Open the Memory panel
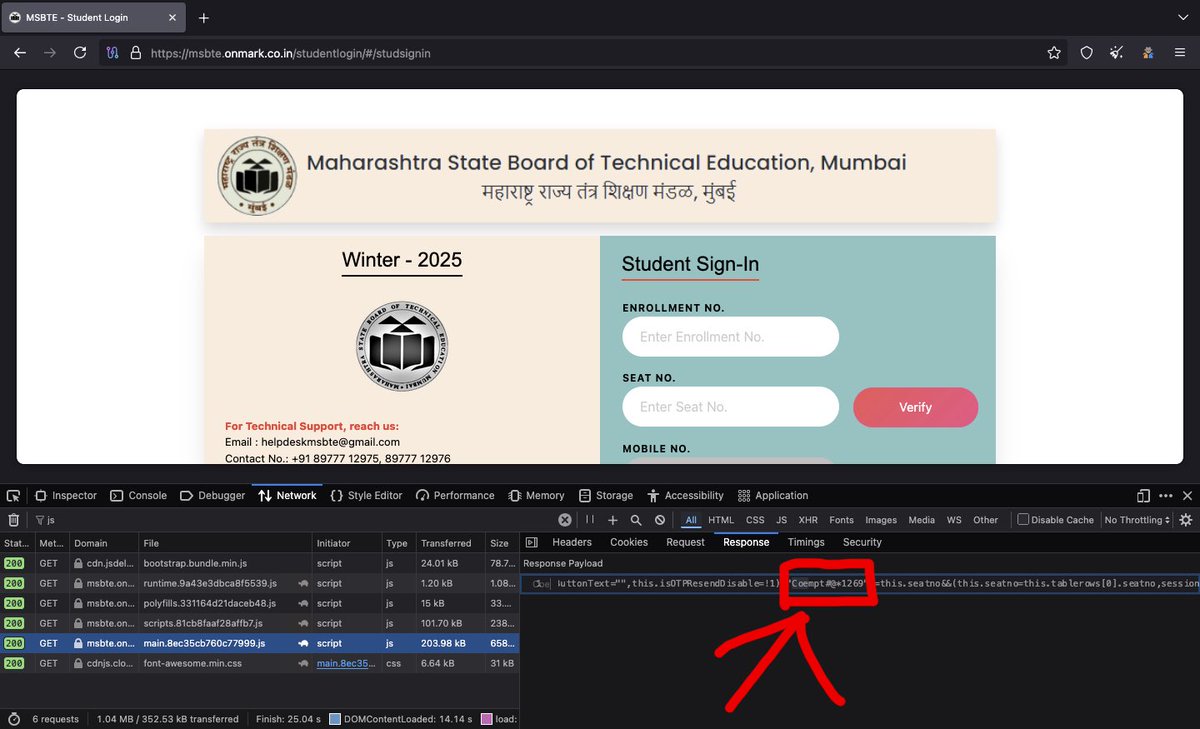1200x729 pixels. coord(536,495)
